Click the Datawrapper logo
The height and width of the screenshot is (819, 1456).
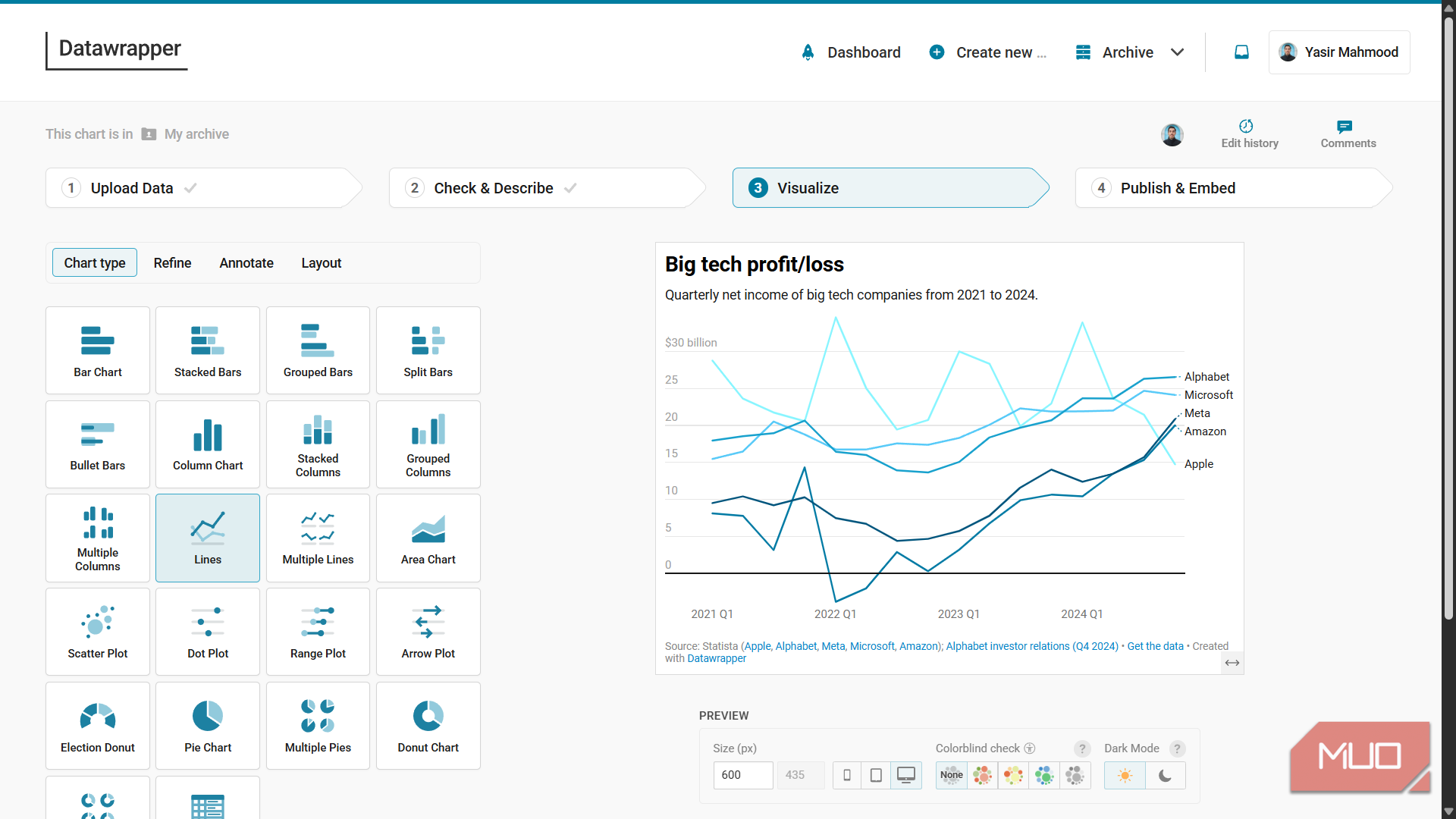(117, 50)
